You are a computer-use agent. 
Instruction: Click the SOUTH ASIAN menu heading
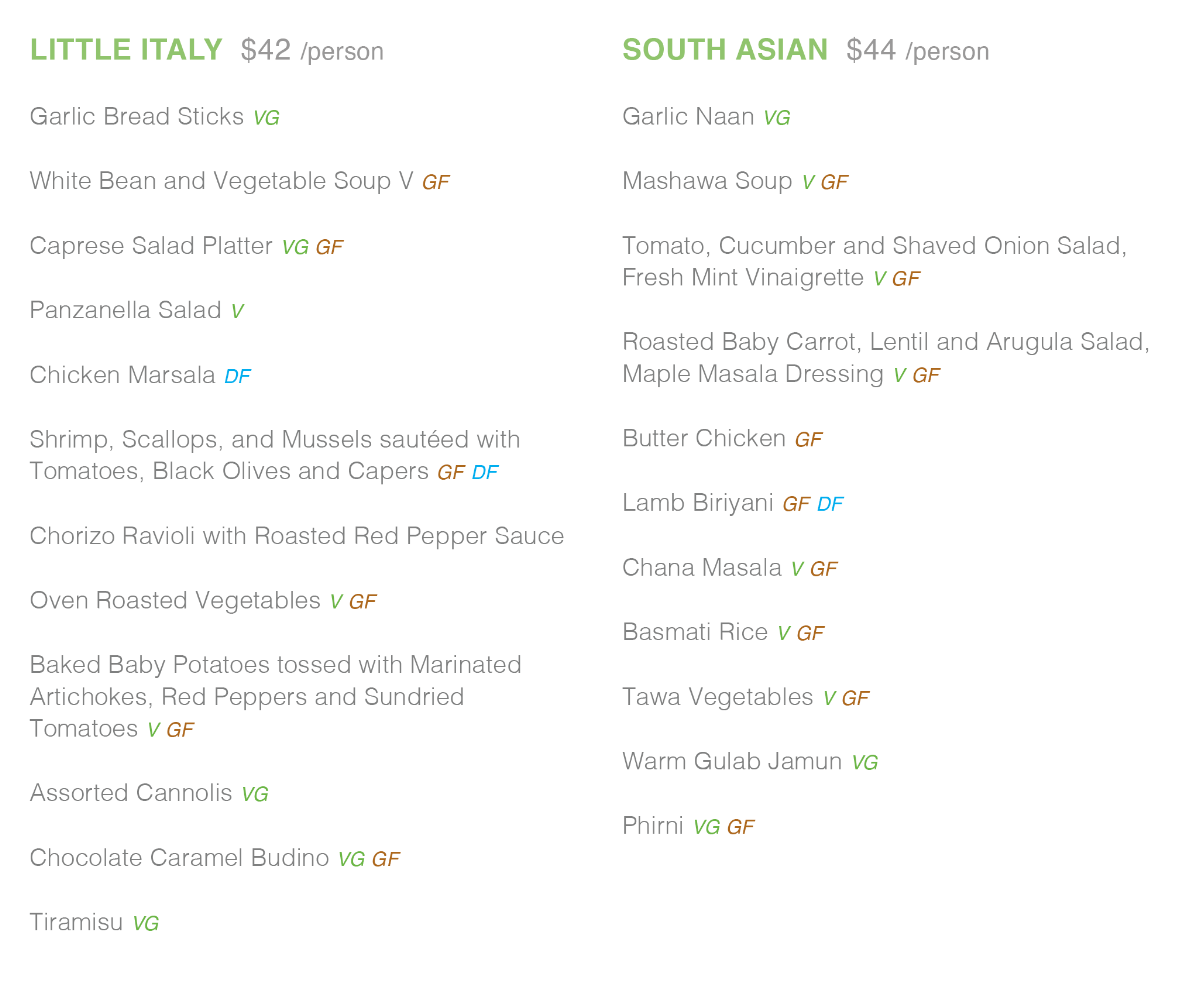[x=725, y=50]
